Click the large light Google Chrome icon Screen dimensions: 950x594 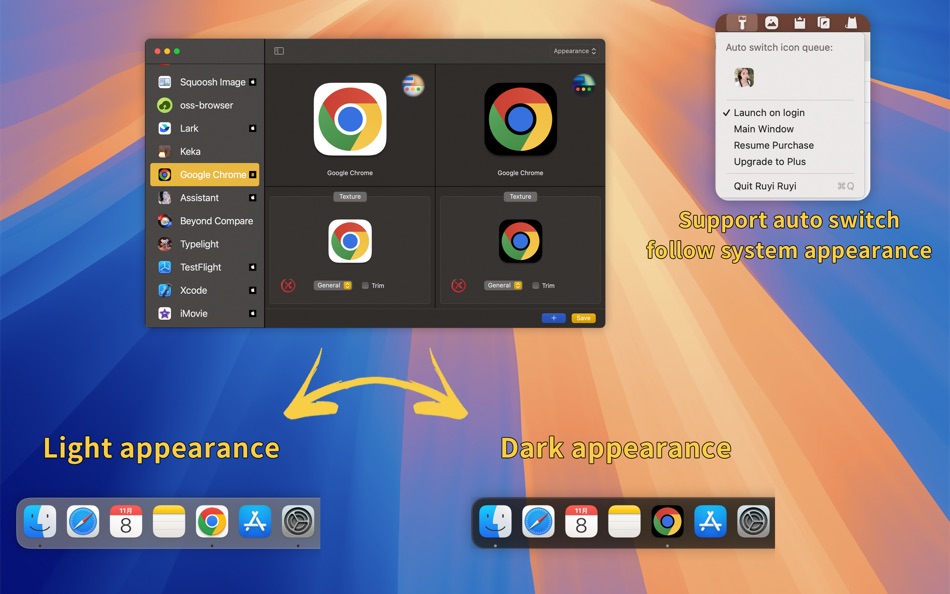pos(350,119)
